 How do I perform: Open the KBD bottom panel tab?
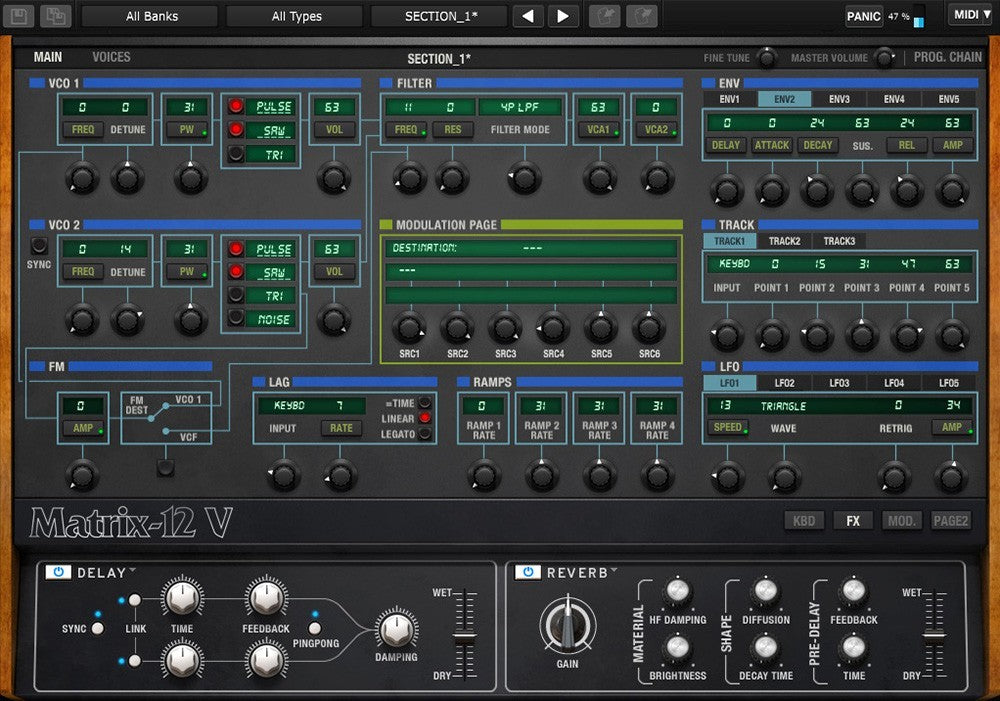click(x=804, y=520)
